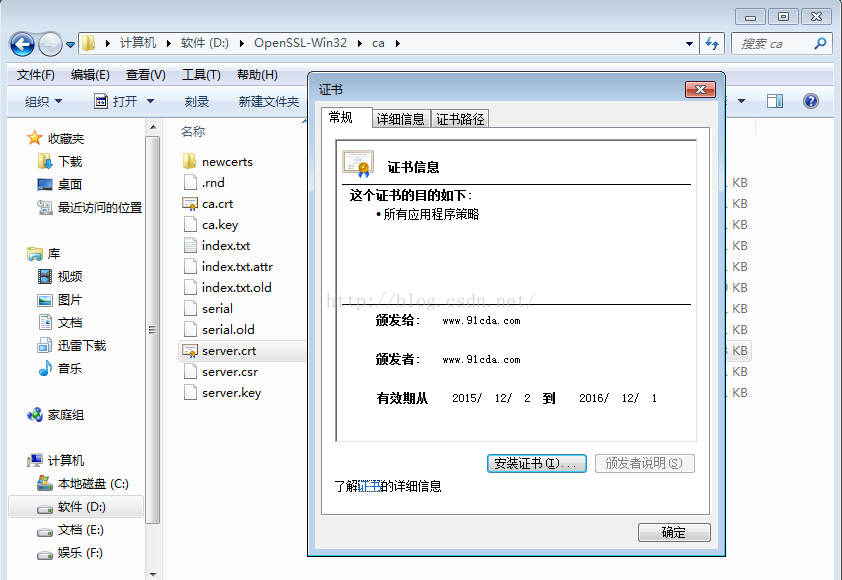842x580 pixels.
Task: Click 计算机 in the address path
Action: click(137, 43)
